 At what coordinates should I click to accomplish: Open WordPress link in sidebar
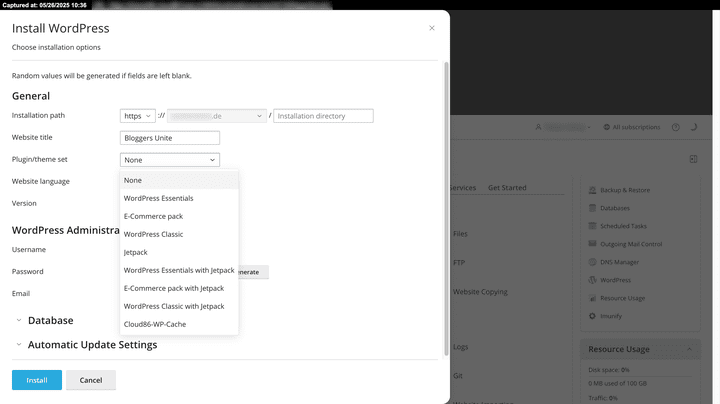tap(615, 280)
